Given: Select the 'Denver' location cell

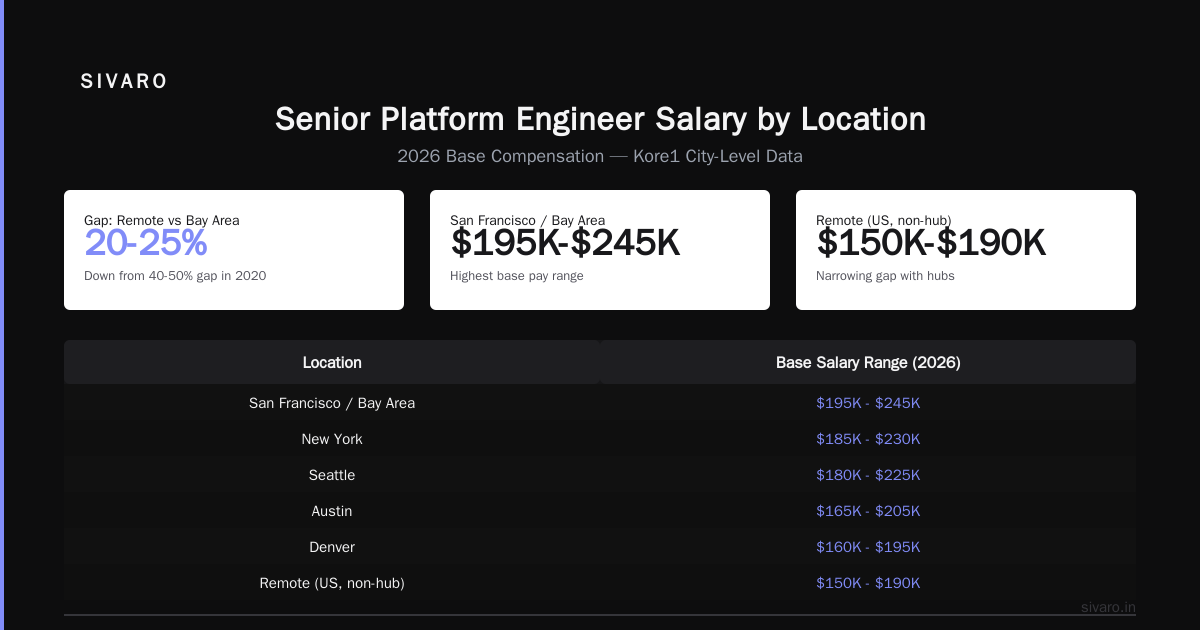Looking at the screenshot, I should point(332,547).
